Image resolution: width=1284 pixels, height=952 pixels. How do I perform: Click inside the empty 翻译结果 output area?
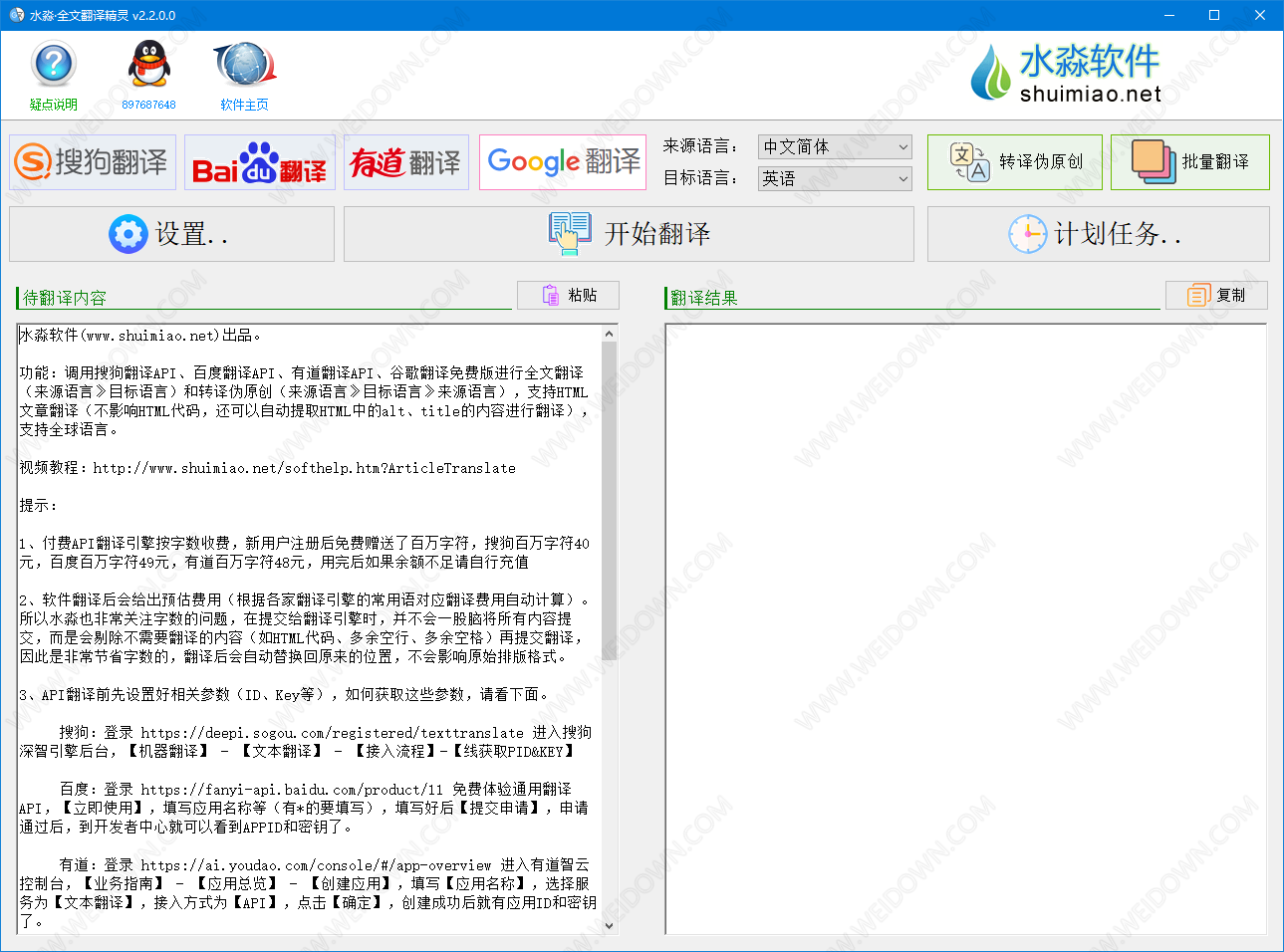[x=966, y=628]
